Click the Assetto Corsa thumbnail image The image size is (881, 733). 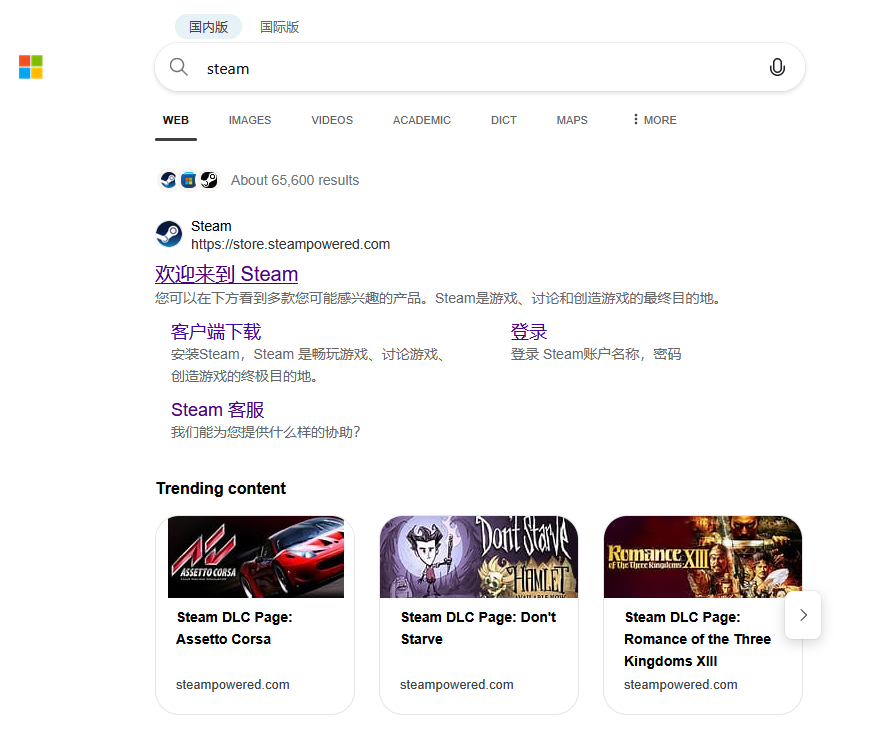coord(255,557)
